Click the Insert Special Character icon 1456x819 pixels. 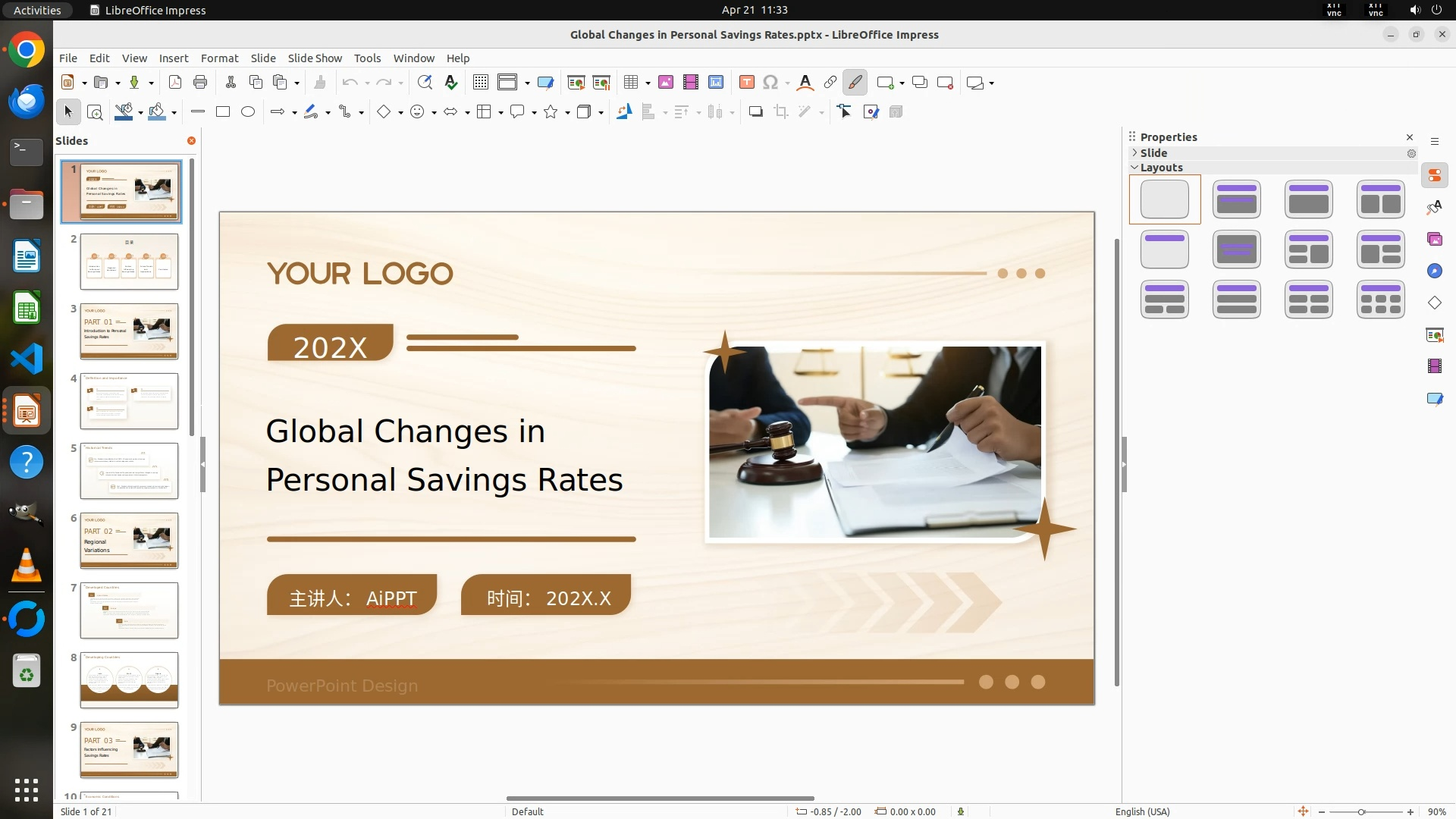(x=770, y=83)
